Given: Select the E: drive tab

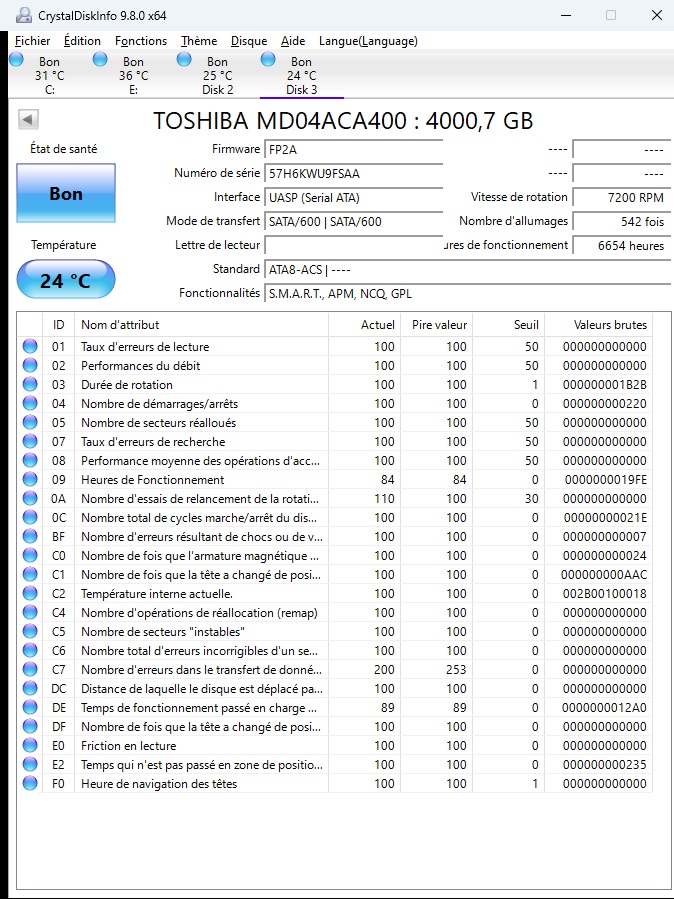Looking at the screenshot, I should pyautogui.click(x=134, y=75).
